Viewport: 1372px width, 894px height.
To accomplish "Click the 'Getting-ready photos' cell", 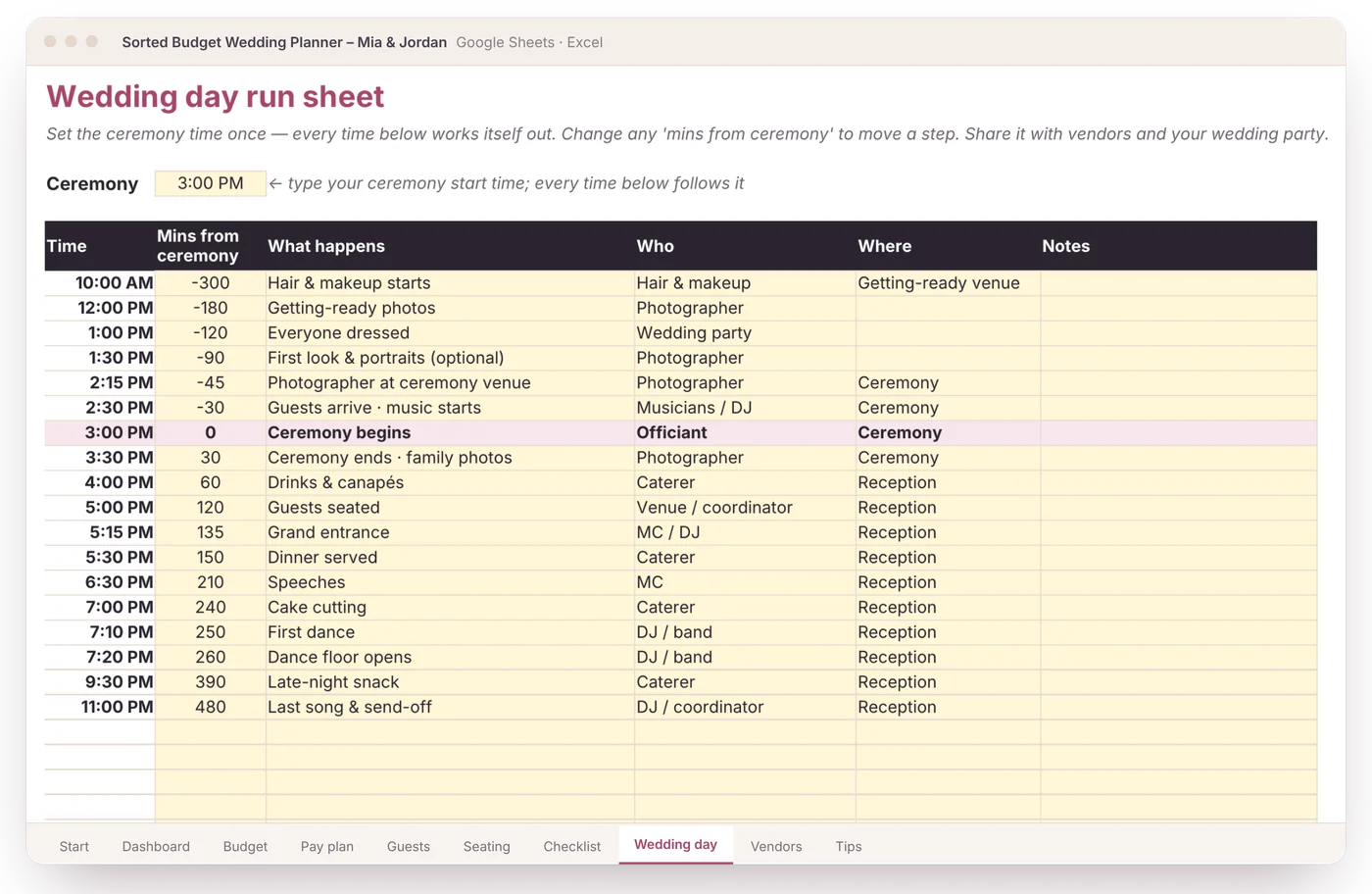I will pyautogui.click(x=450, y=308).
